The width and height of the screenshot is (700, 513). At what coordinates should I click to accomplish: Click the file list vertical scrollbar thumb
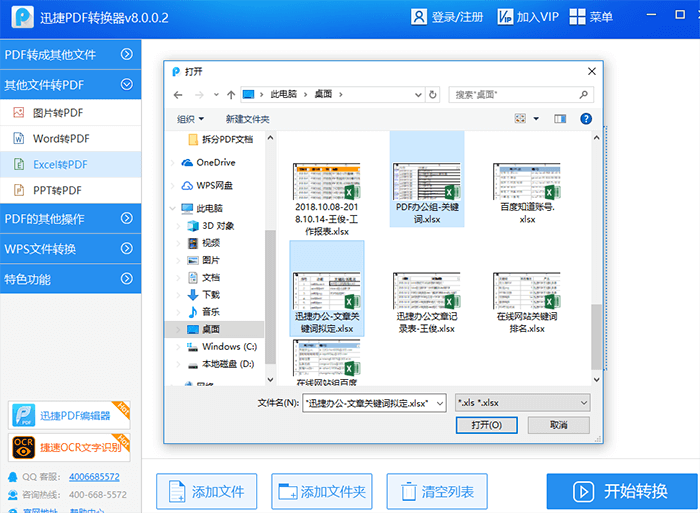596,337
